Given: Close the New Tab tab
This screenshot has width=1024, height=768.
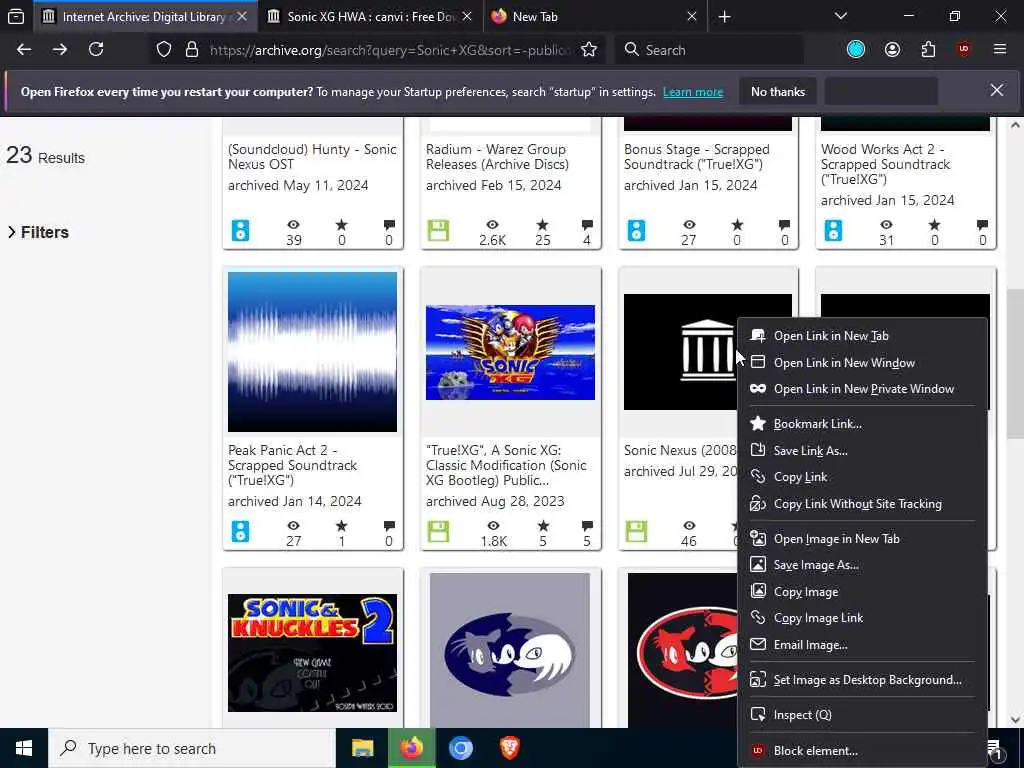Looking at the screenshot, I should pyautogui.click(x=692, y=16).
